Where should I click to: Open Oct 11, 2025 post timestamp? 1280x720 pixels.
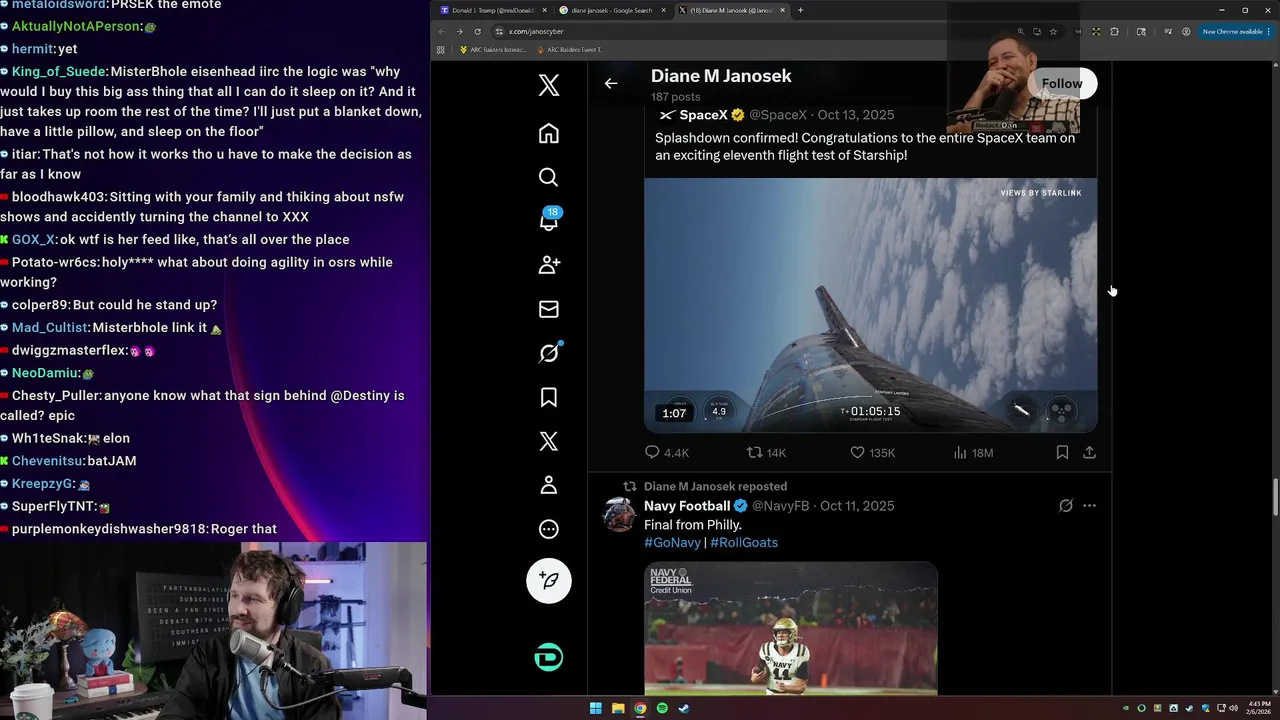(857, 506)
